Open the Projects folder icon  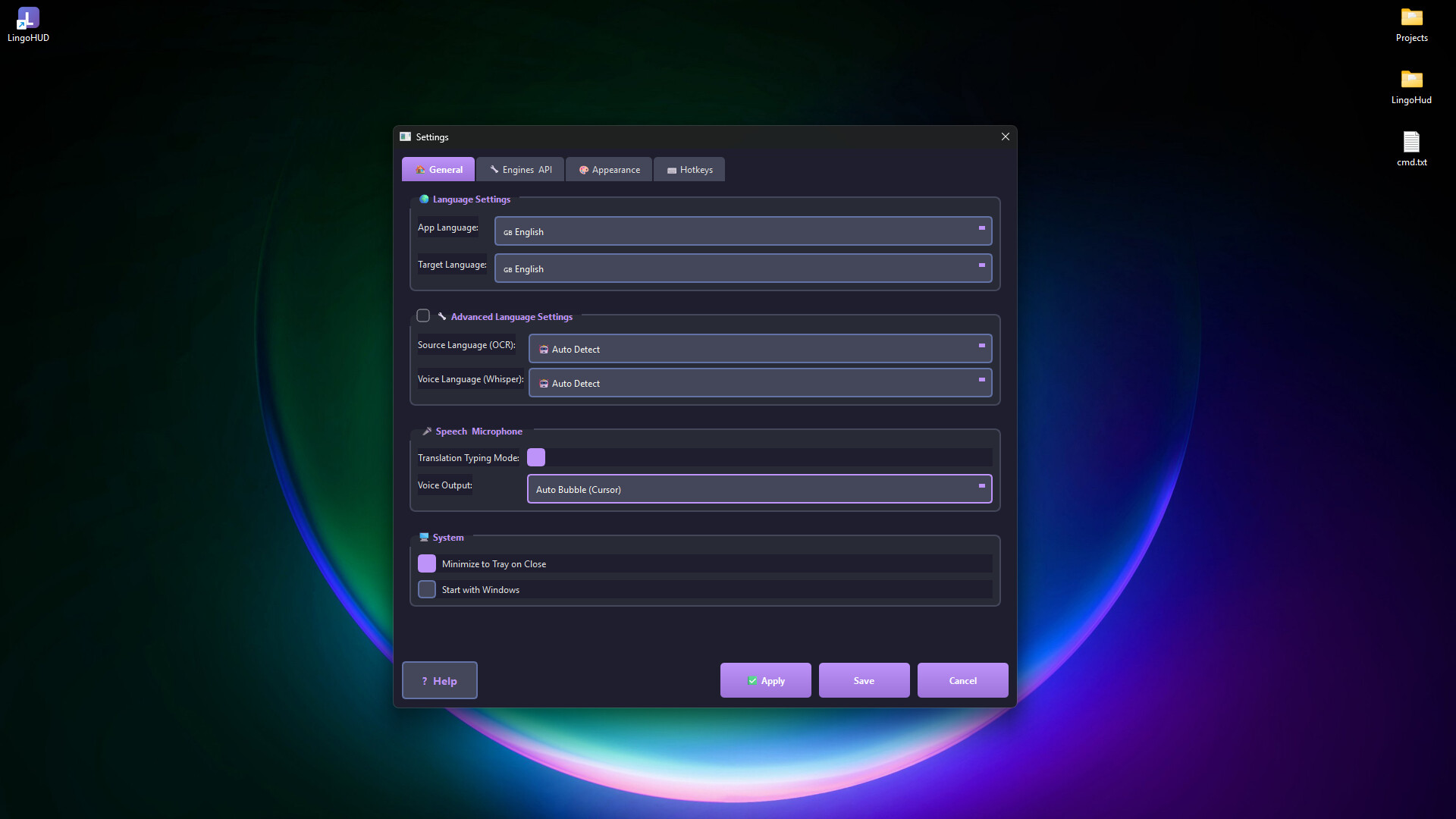point(1411,18)
